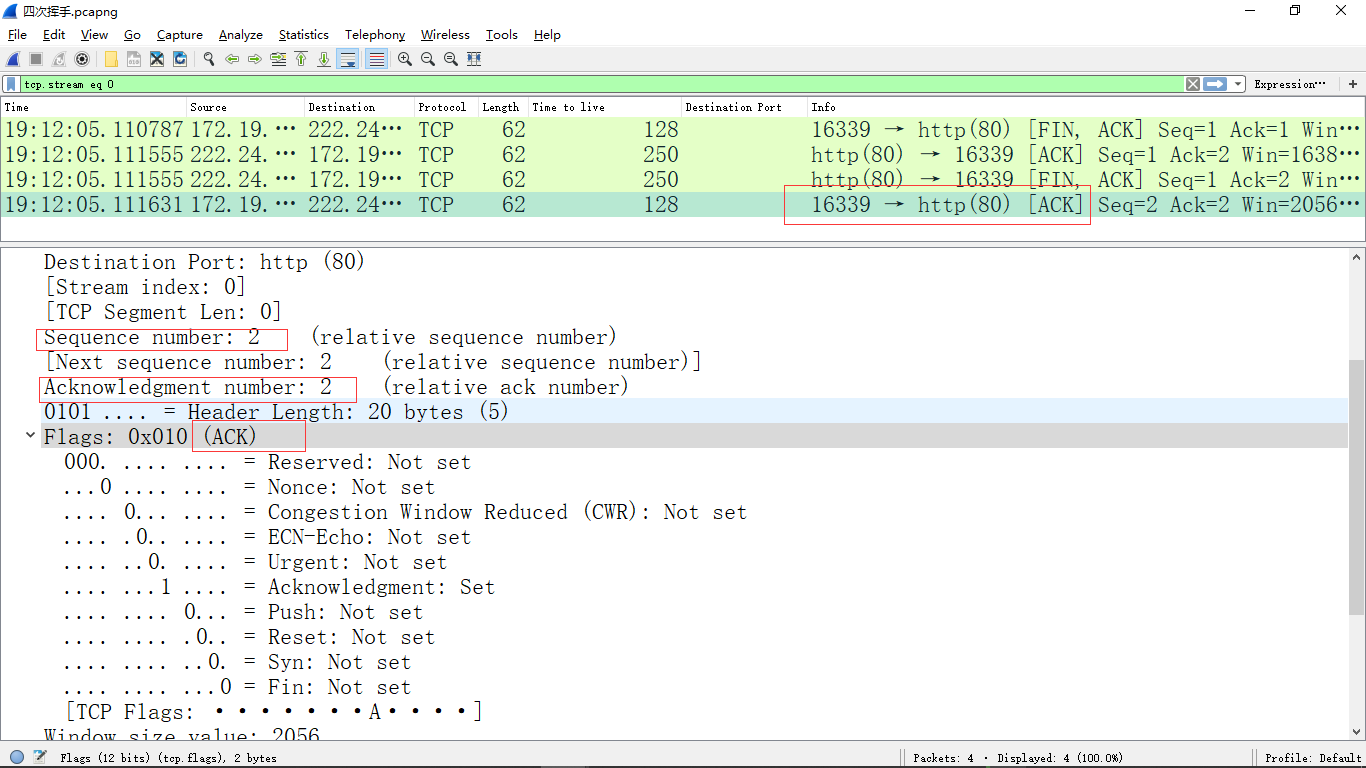Open capture file properties status bar icon
The height and width of the screenshot is (768, 1366).
40,758
